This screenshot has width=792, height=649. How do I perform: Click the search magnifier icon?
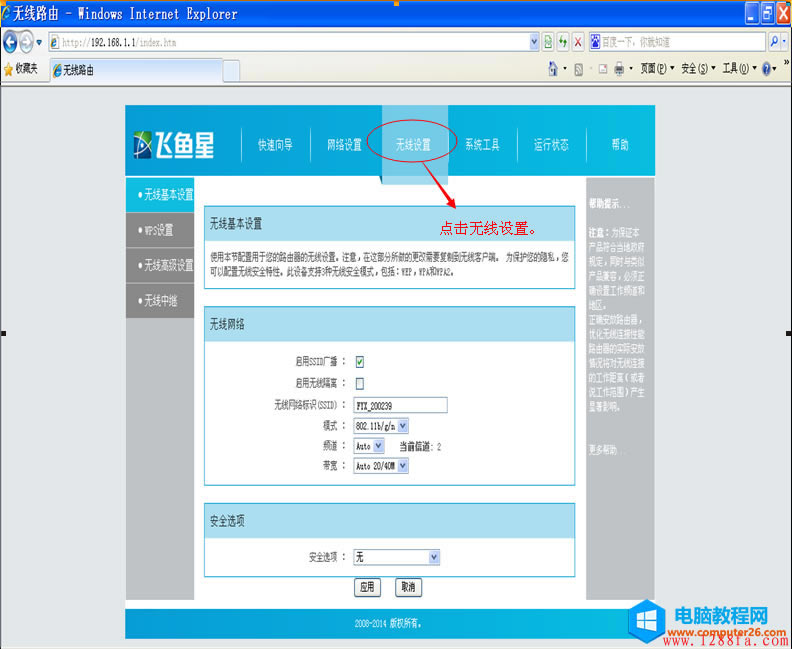(774, 42)
